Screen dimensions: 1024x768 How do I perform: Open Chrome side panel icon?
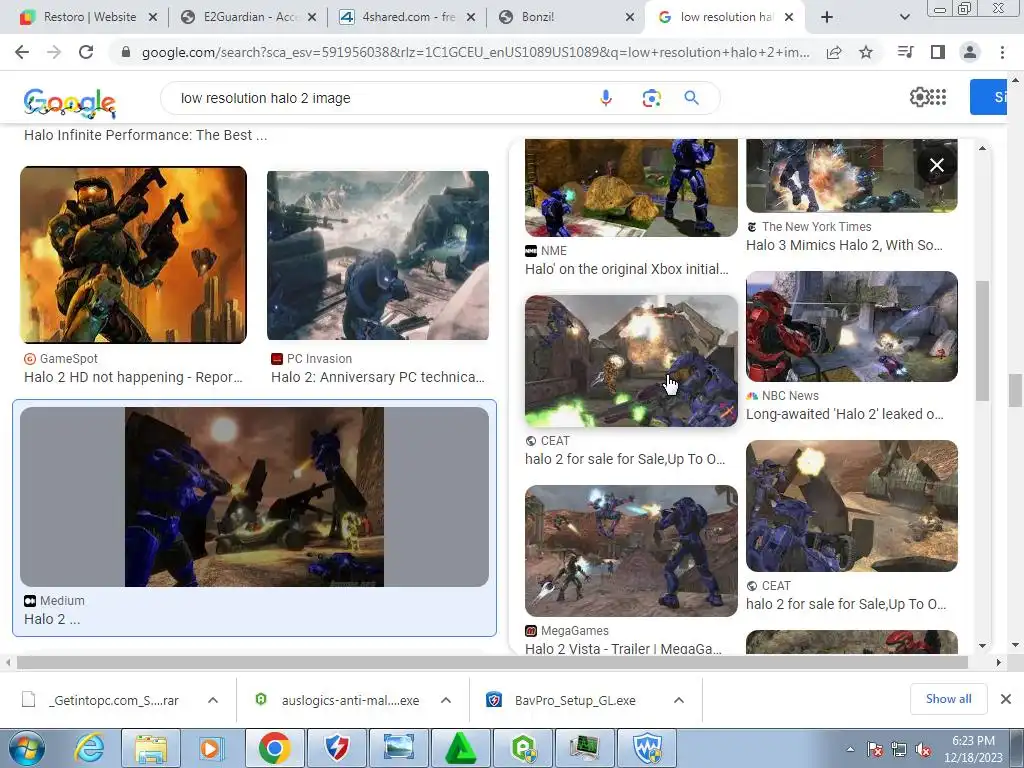coord(938,52)
